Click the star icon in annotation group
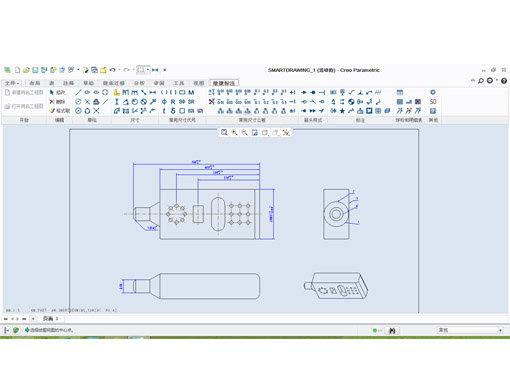Screen dimensions: 510x390 coord(342,111)
